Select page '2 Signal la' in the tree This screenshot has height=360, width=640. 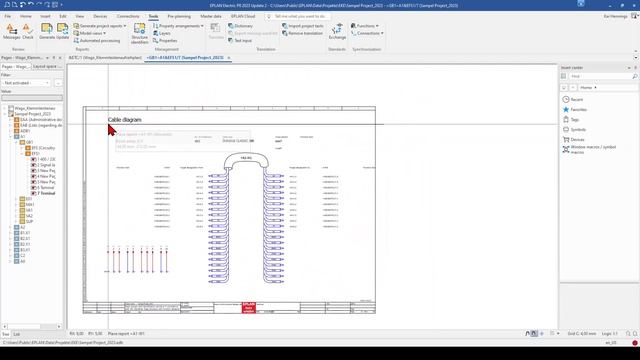click(43, 165)
